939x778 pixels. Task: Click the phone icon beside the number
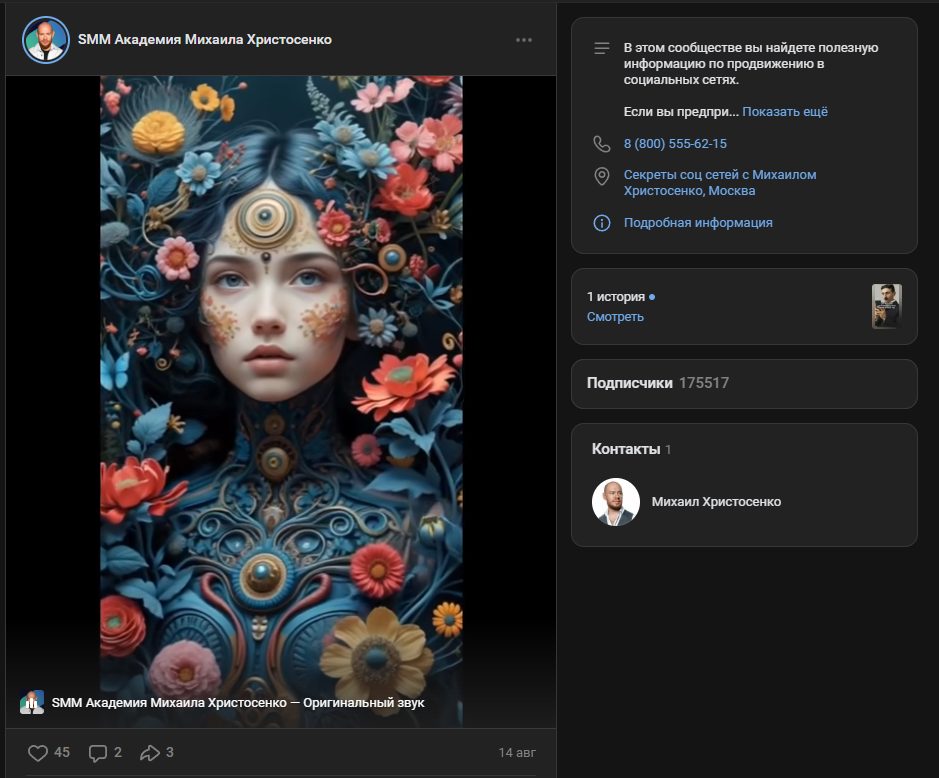coord(601,144)
